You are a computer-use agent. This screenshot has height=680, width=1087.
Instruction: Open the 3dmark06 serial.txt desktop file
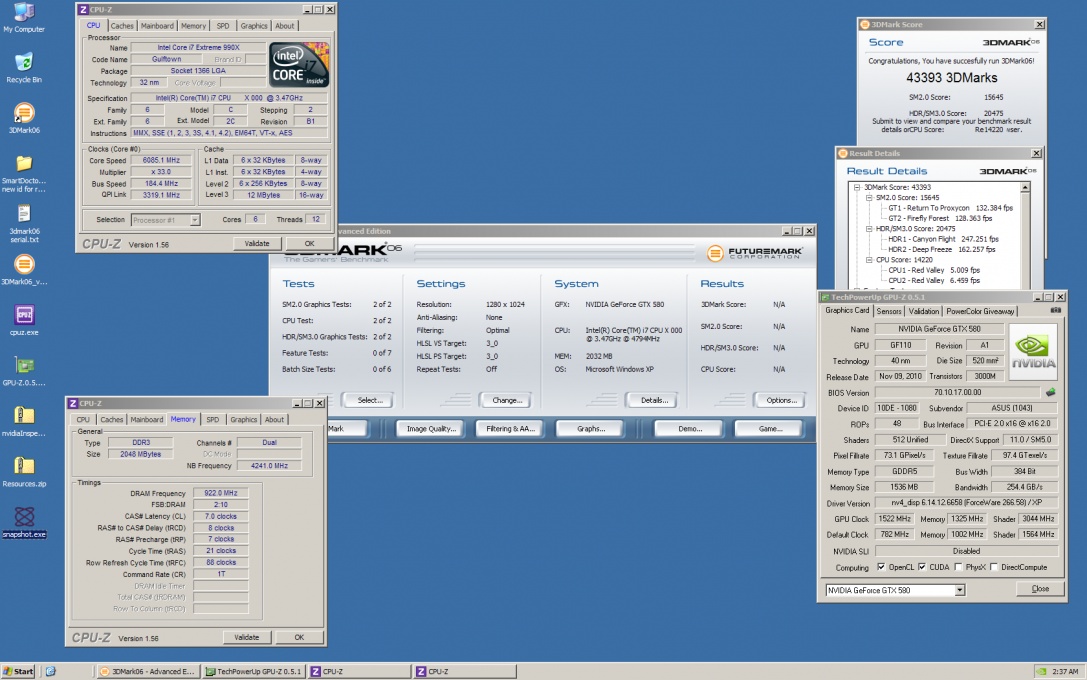pyautogui.click(x=24, y=214)
